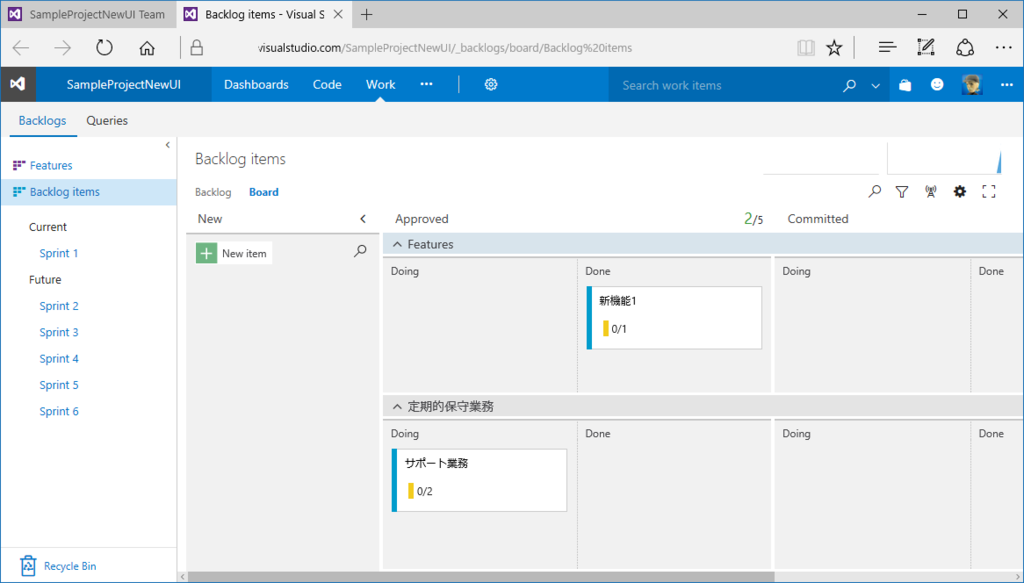Open the Dashboards hub
Viewport: 1024px width, 583px height.
[256, 84]
